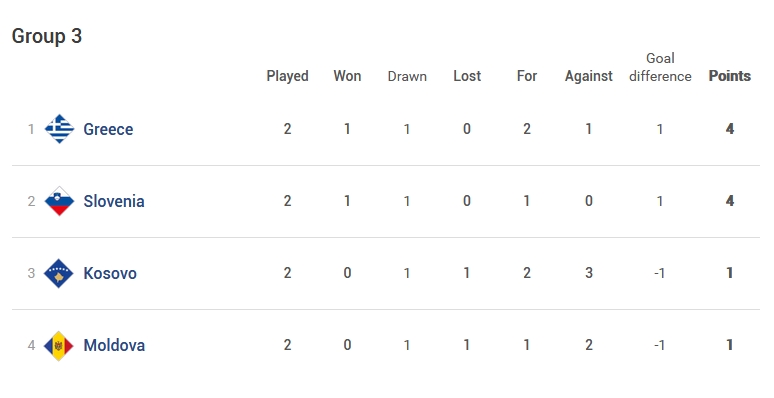The width and height of the screenshot is (774, 398).
Task: Click the Against column header
Action: click(588, 77)
